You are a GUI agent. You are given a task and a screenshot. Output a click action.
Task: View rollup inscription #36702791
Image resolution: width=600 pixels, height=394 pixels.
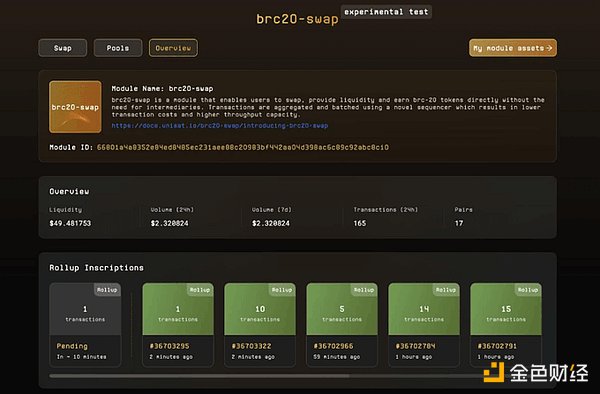(506, 325)
